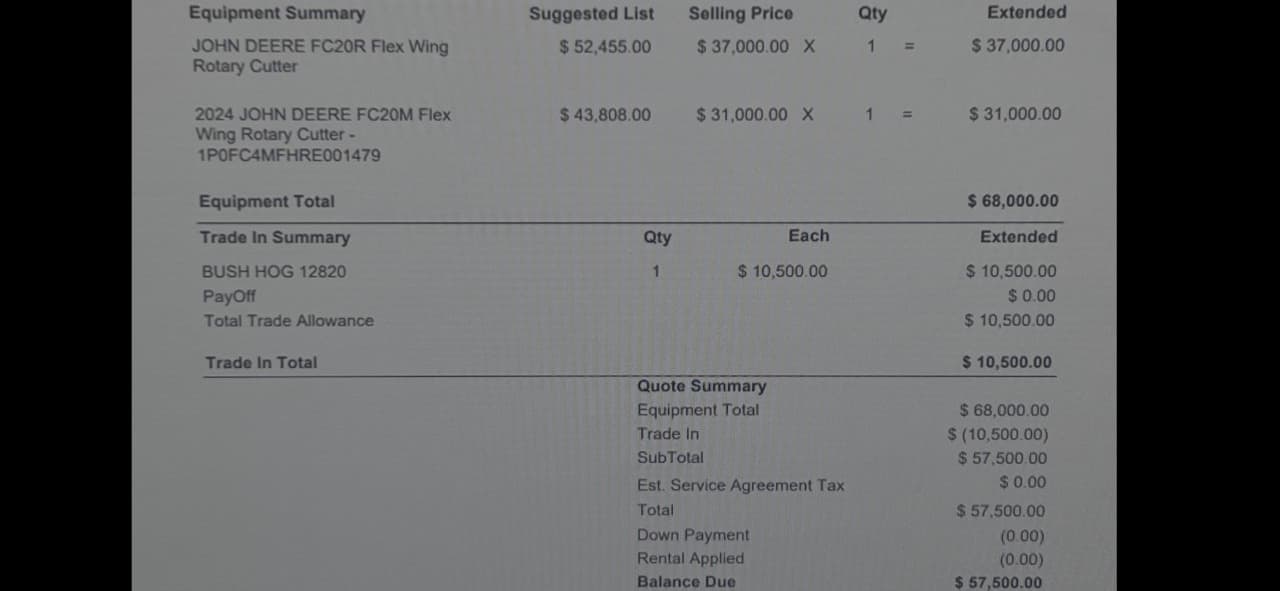
Task: Click the Total Trade Allowance label
Action: pos(289,321)
